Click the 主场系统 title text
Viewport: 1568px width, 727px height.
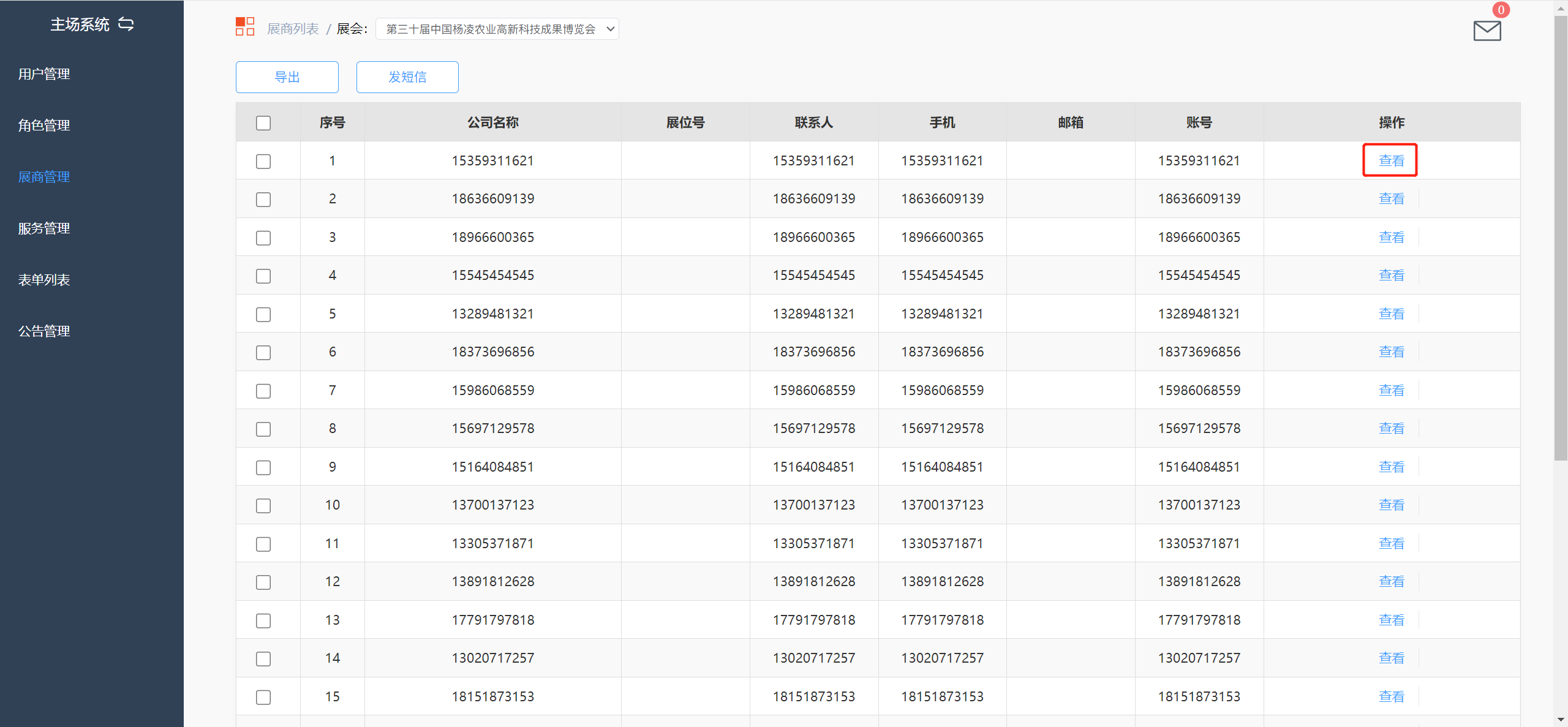coord(80,24)
